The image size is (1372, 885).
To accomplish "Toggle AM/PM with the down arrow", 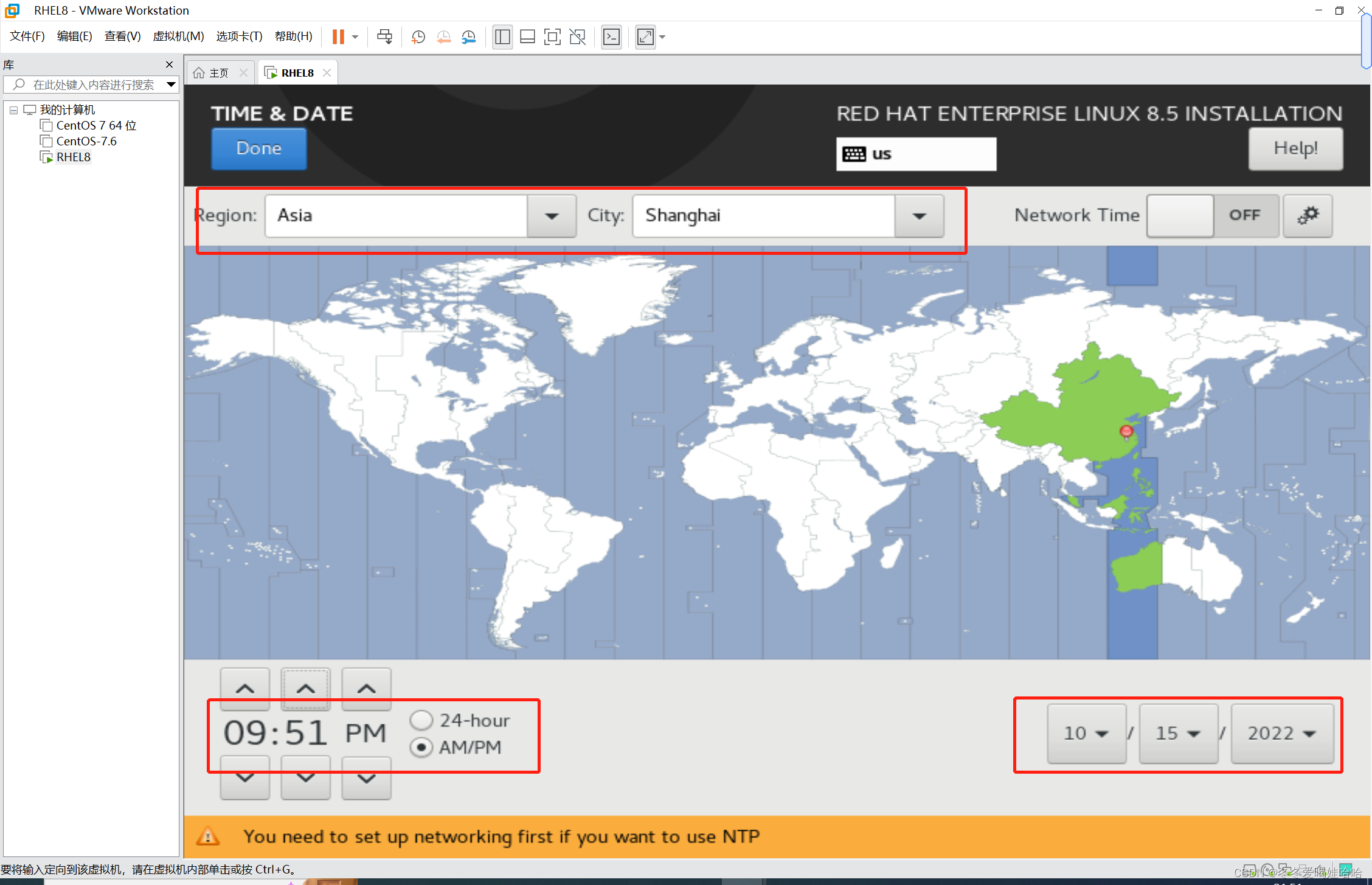I will tap(367, 778).
